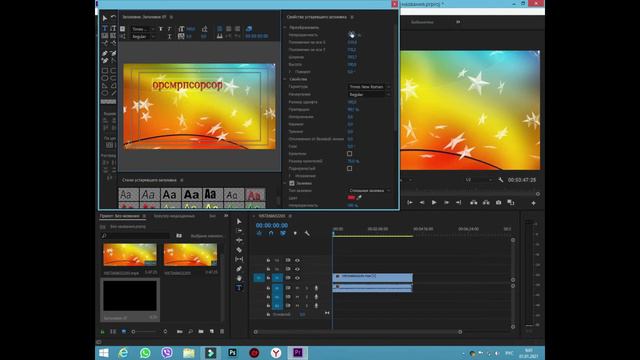640x360 pixels.
Task: Open timeline display settings wrench
Action: pos(307,233)
